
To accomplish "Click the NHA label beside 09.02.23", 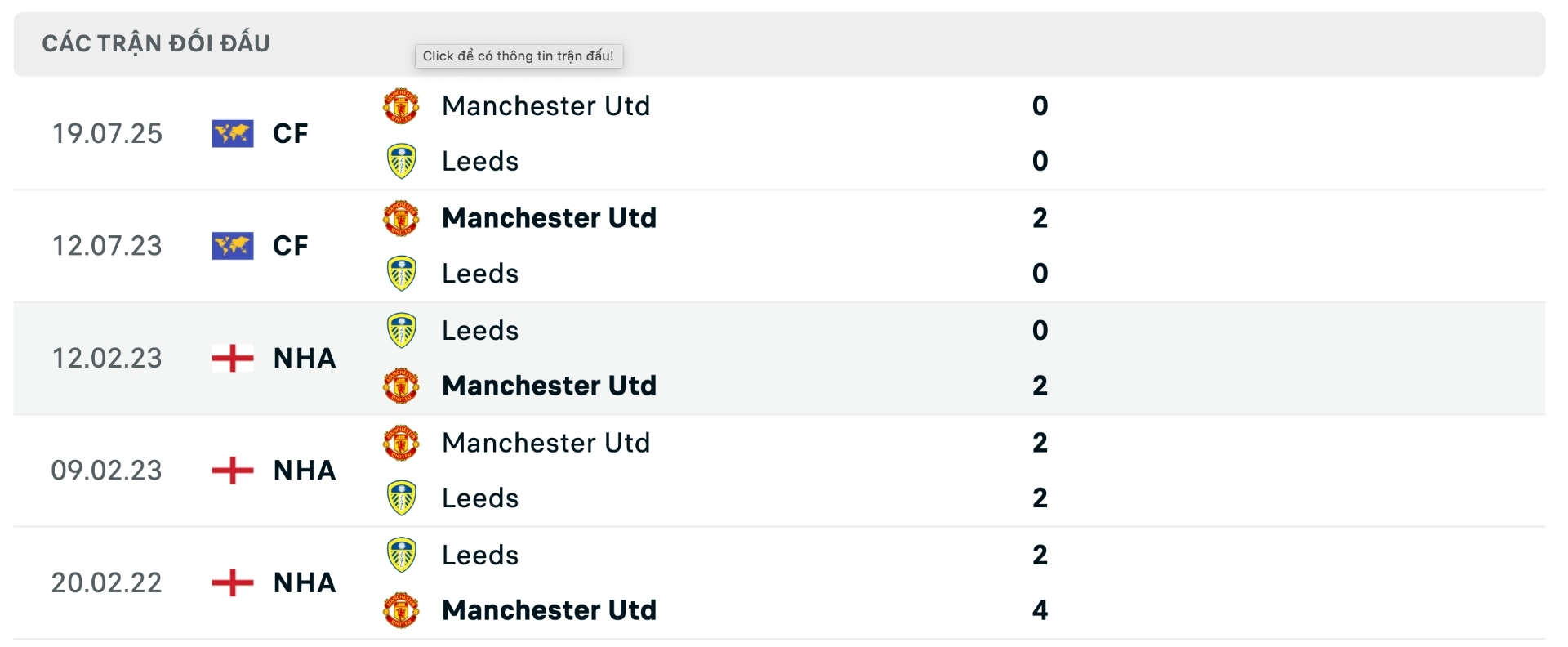I will (303, 471).
